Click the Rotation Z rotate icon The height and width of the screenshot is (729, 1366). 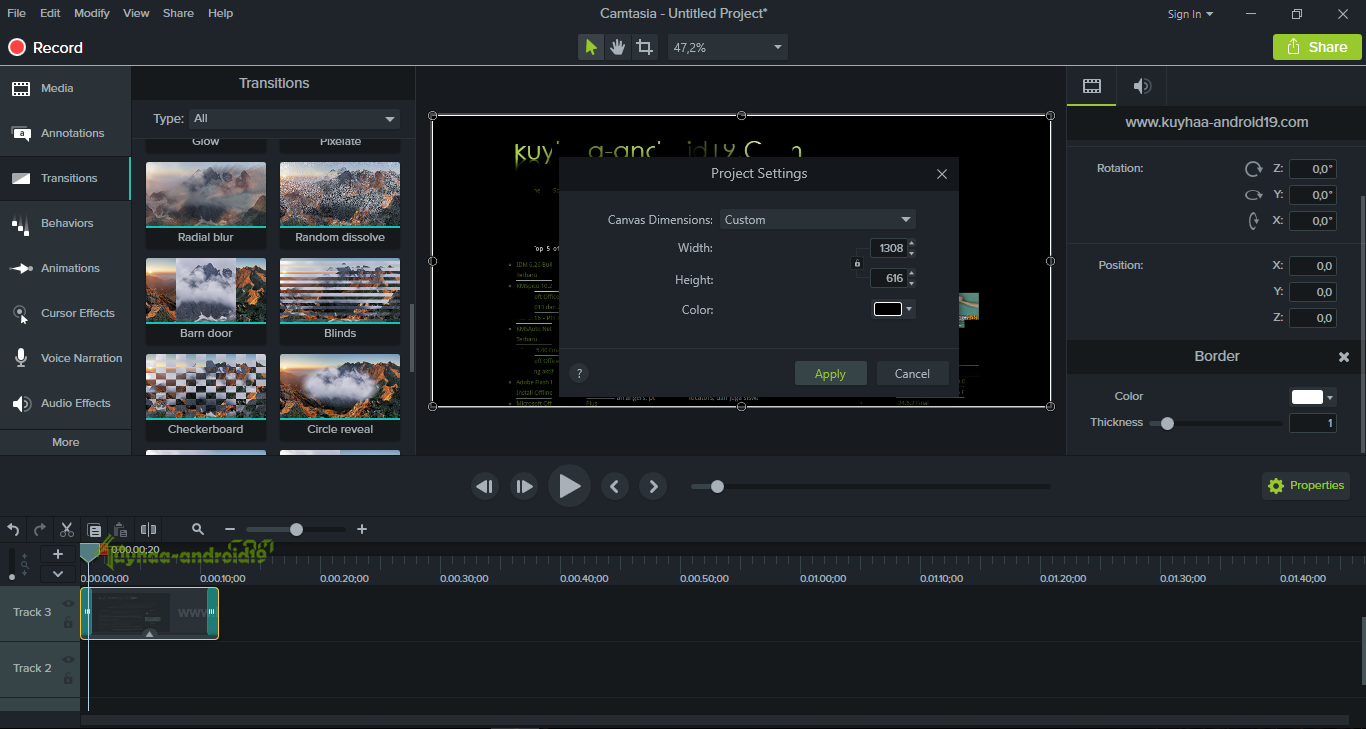point(1253,169)
